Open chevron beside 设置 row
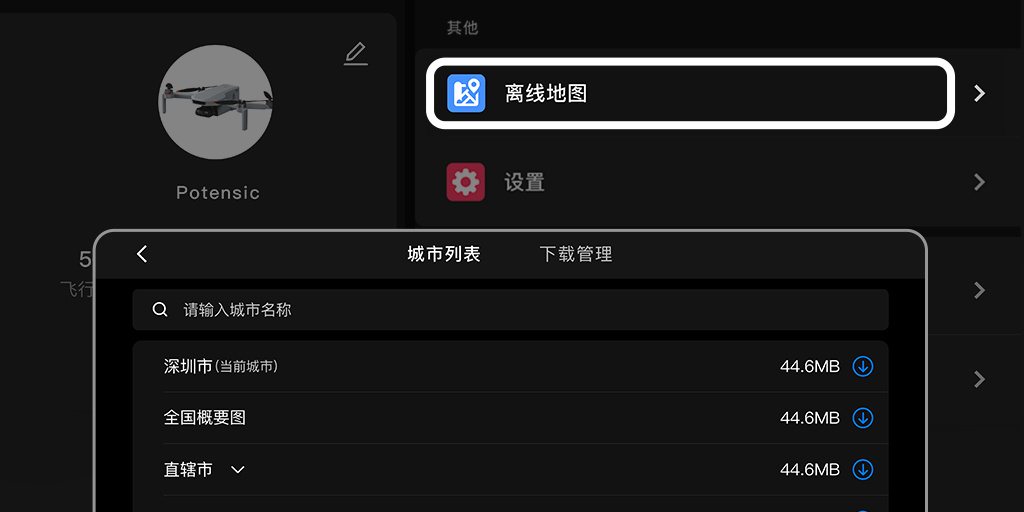The image size is (1024, 512). coord(979,182)
